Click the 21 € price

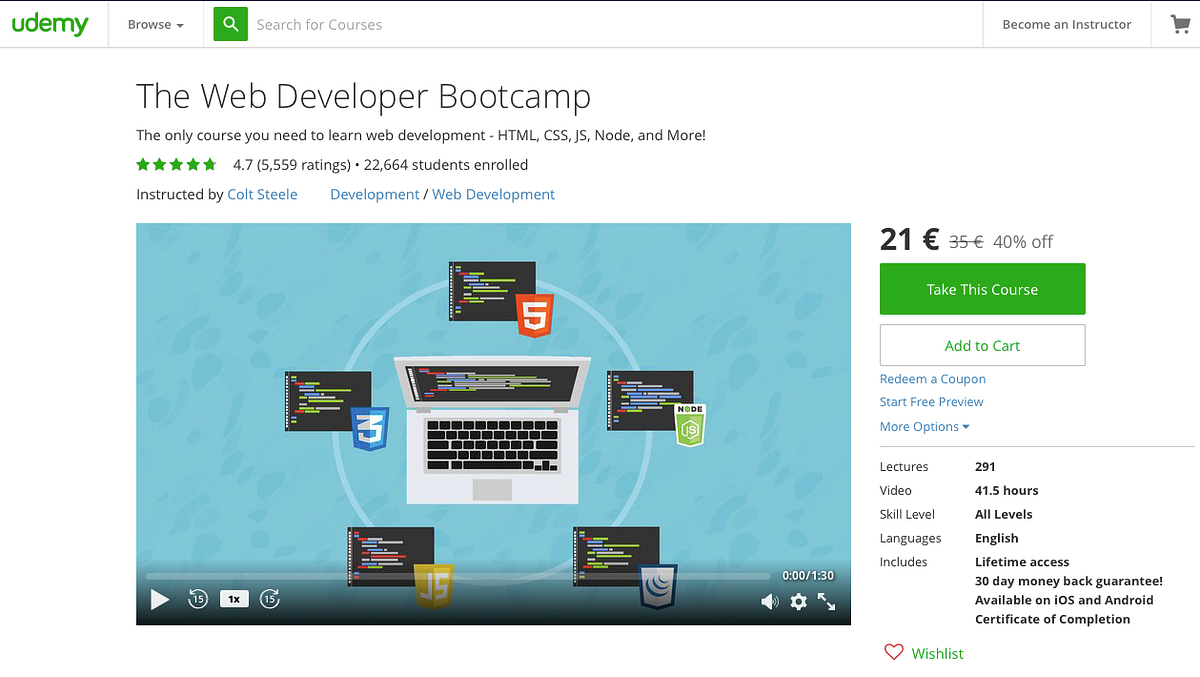[x=909, y=239]
